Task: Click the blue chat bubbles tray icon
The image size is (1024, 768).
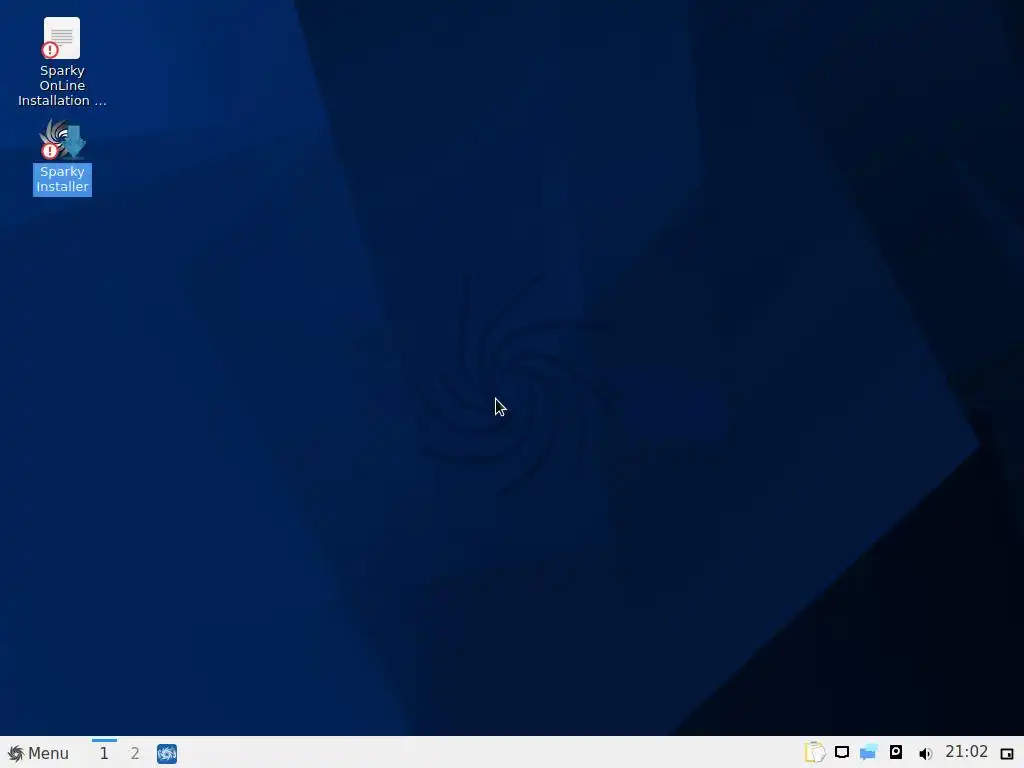Action: [x=868, y=752]
